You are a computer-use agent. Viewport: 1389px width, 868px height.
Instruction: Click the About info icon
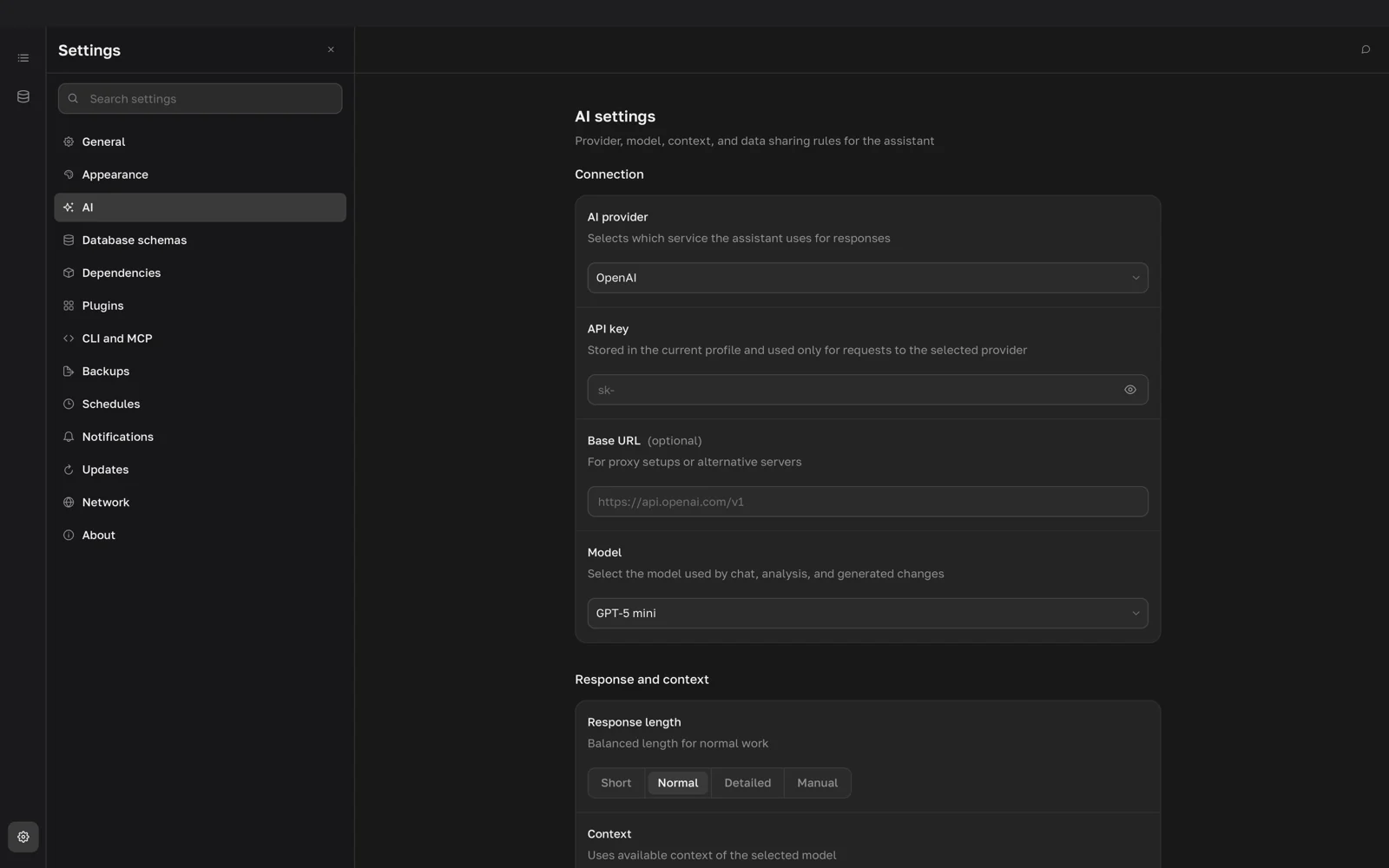69,536
